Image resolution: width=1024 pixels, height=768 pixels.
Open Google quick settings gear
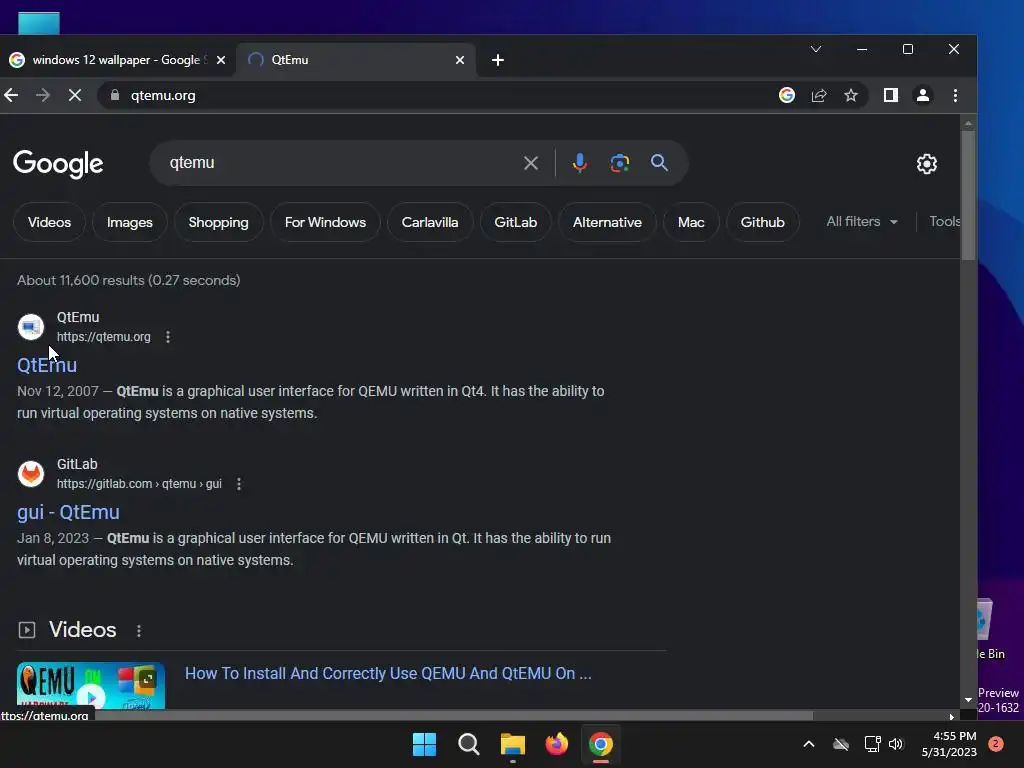tap(927, 163)
